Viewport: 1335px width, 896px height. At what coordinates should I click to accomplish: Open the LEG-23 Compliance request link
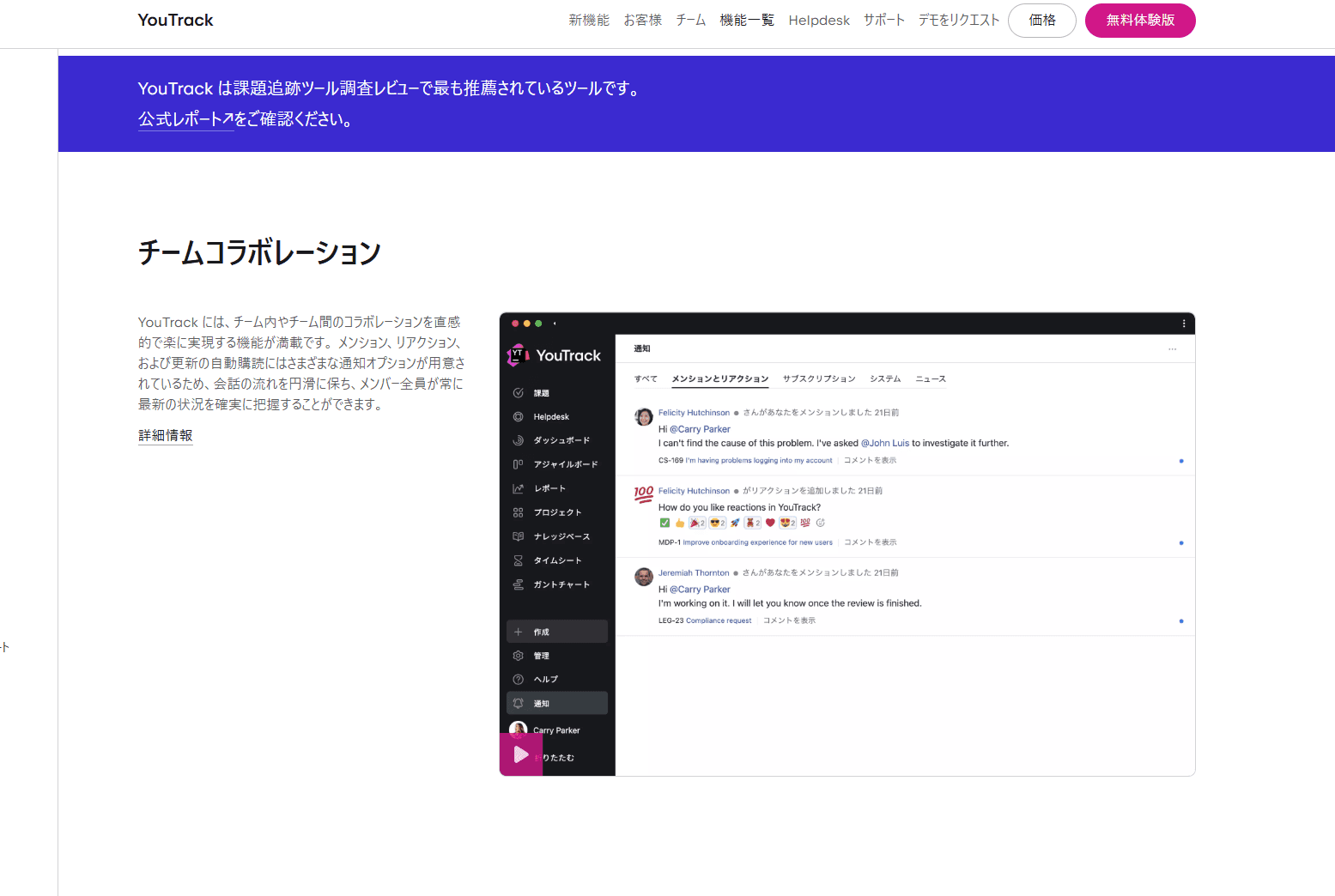(705, 621)
